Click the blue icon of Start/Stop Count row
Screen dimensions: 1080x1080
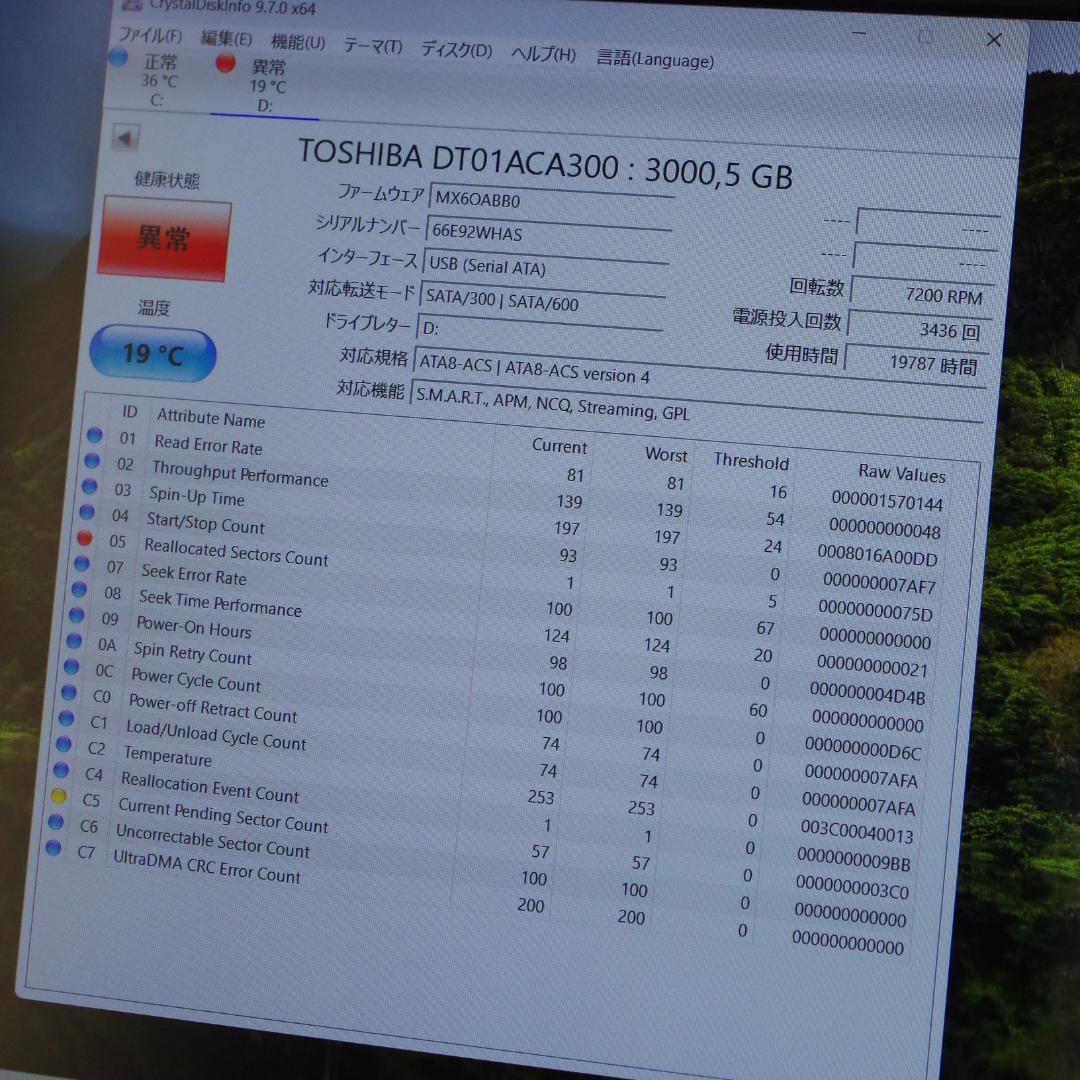[87, 512]
